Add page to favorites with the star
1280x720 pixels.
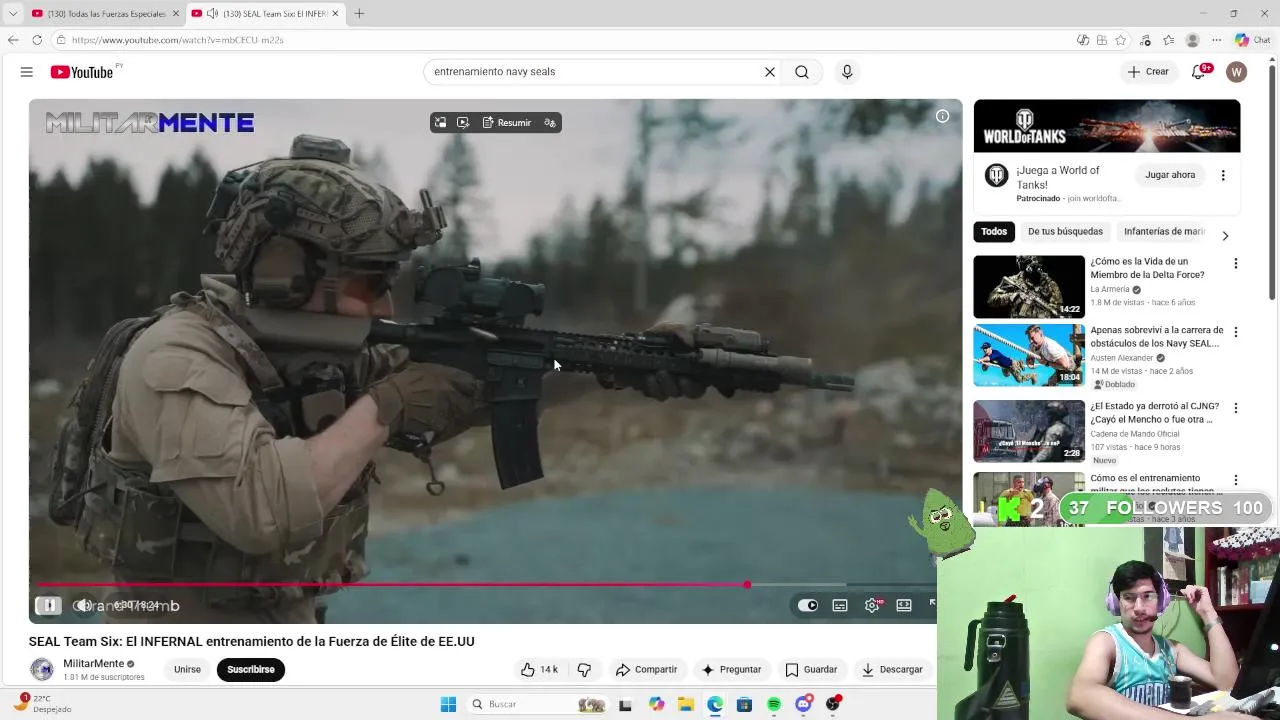pos(1121,40)
